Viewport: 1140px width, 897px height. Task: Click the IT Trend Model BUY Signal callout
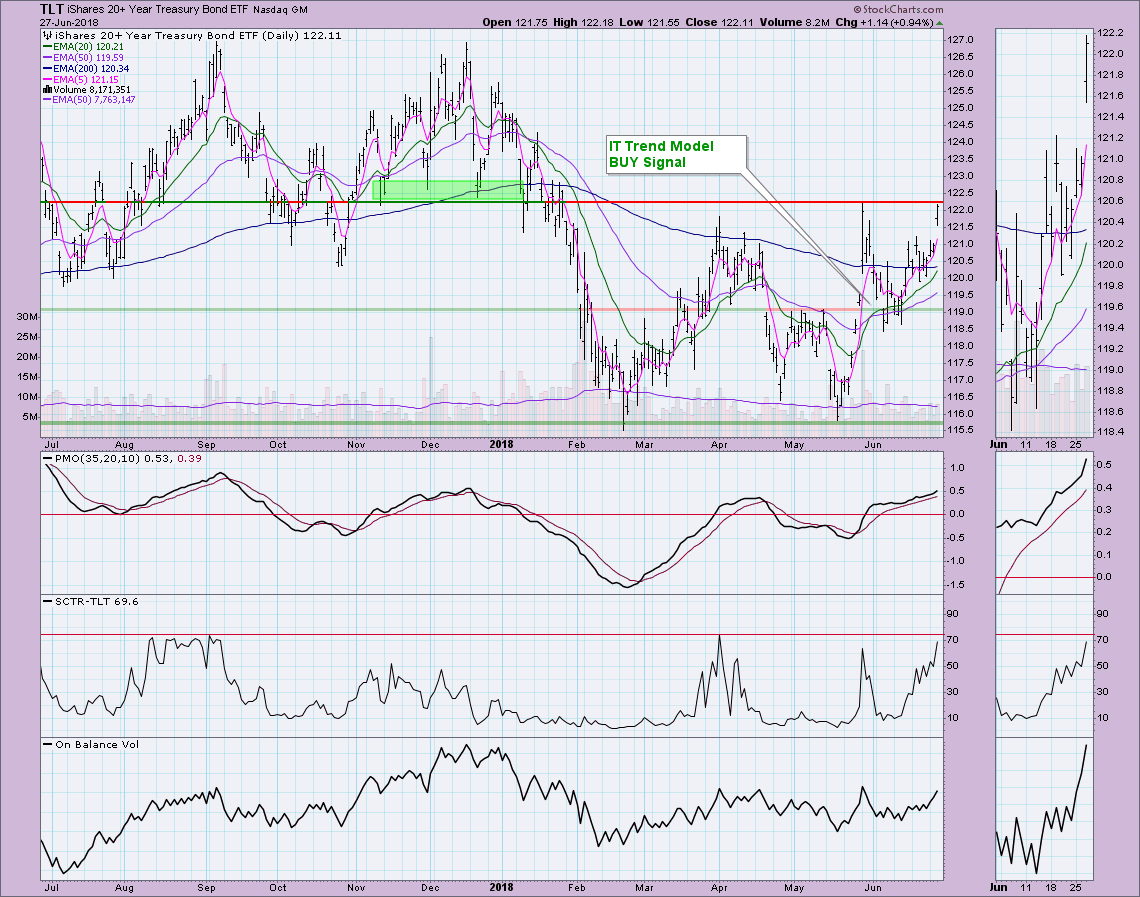(675, 154)
